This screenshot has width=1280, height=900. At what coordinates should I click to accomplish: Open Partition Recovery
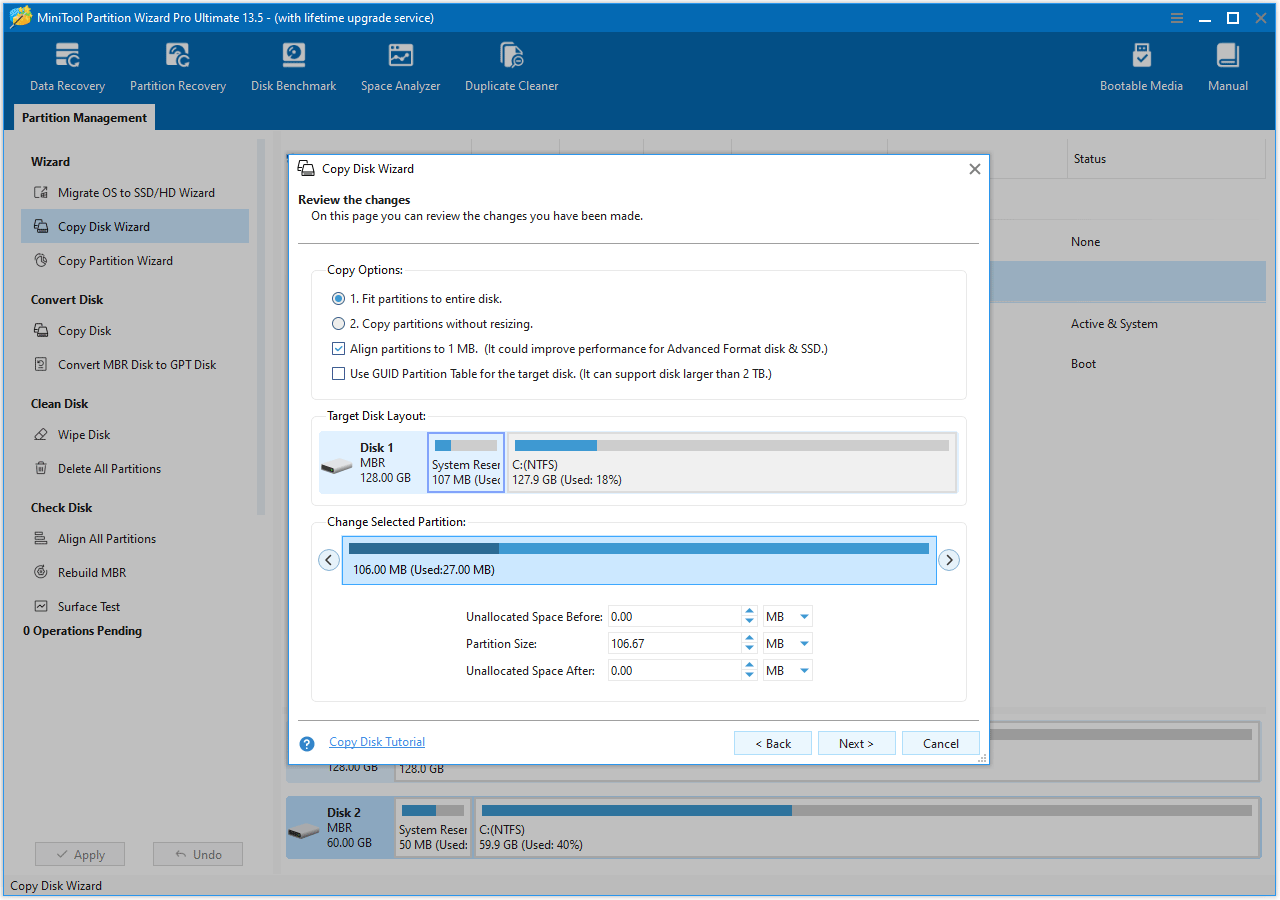tap(177, 65)
